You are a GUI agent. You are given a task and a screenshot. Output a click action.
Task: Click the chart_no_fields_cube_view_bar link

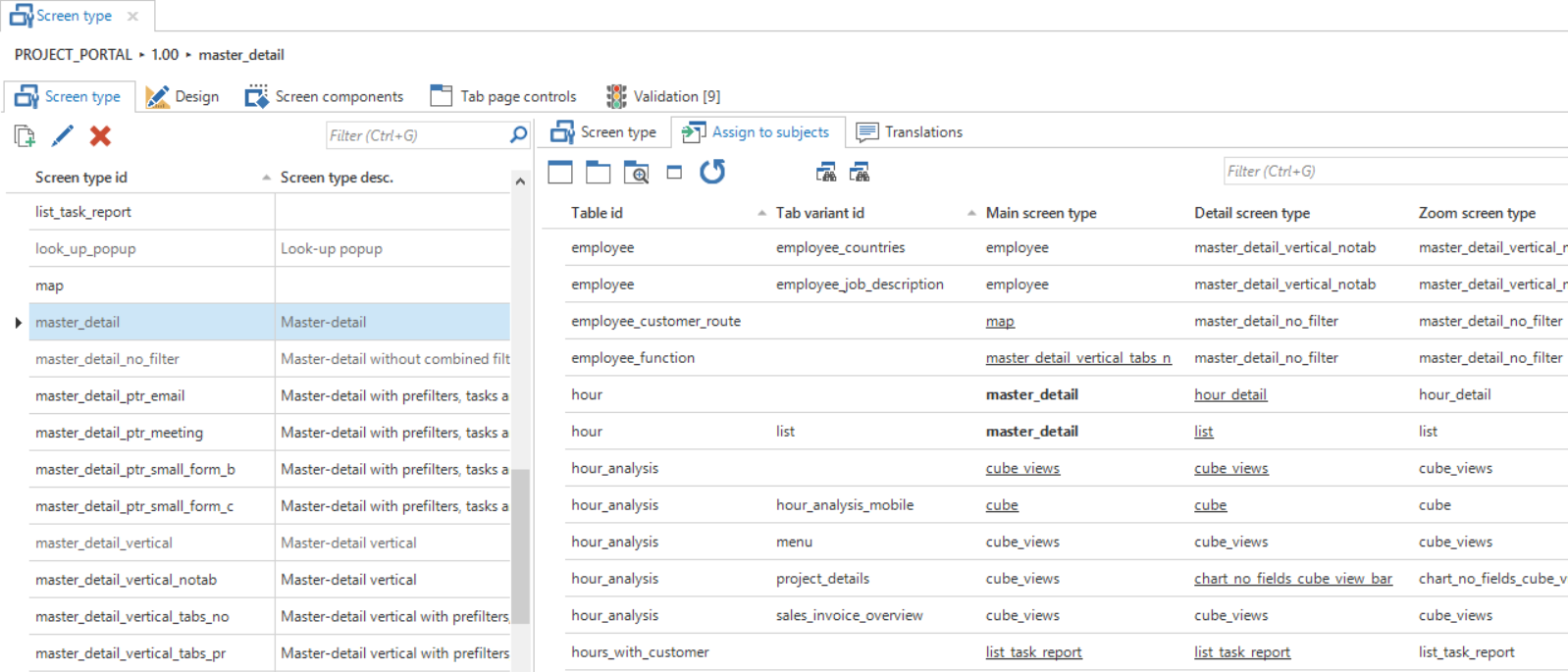coord(1292,579)
